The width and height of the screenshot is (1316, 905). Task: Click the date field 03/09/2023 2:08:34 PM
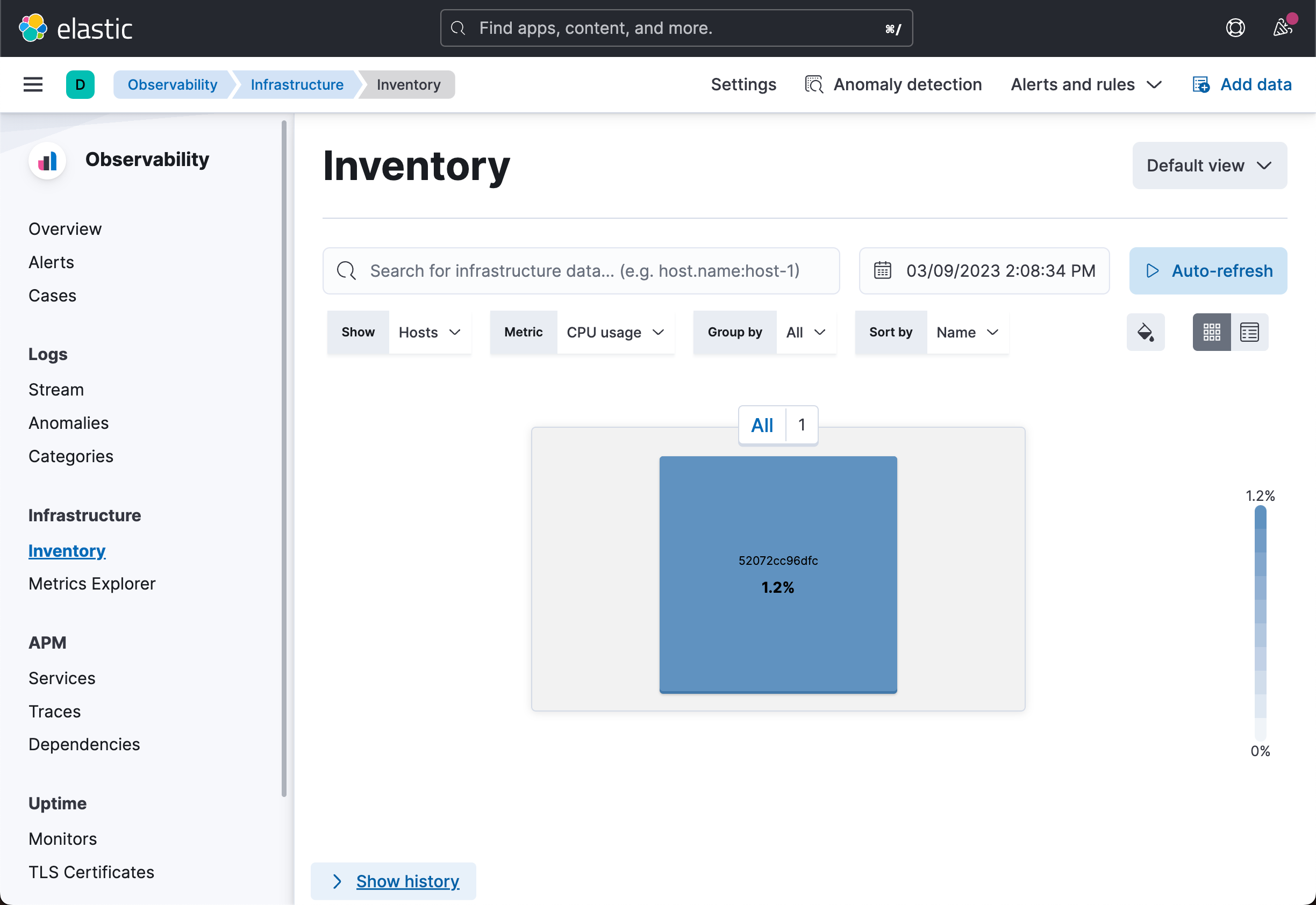pyautogui.click(x=984, y=270)
